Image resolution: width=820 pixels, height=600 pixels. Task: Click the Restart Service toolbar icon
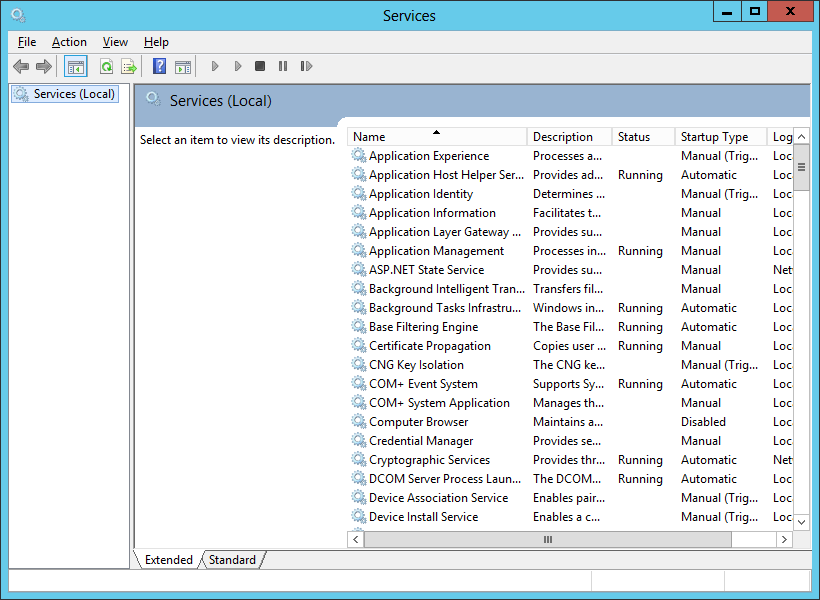[306, 67]
